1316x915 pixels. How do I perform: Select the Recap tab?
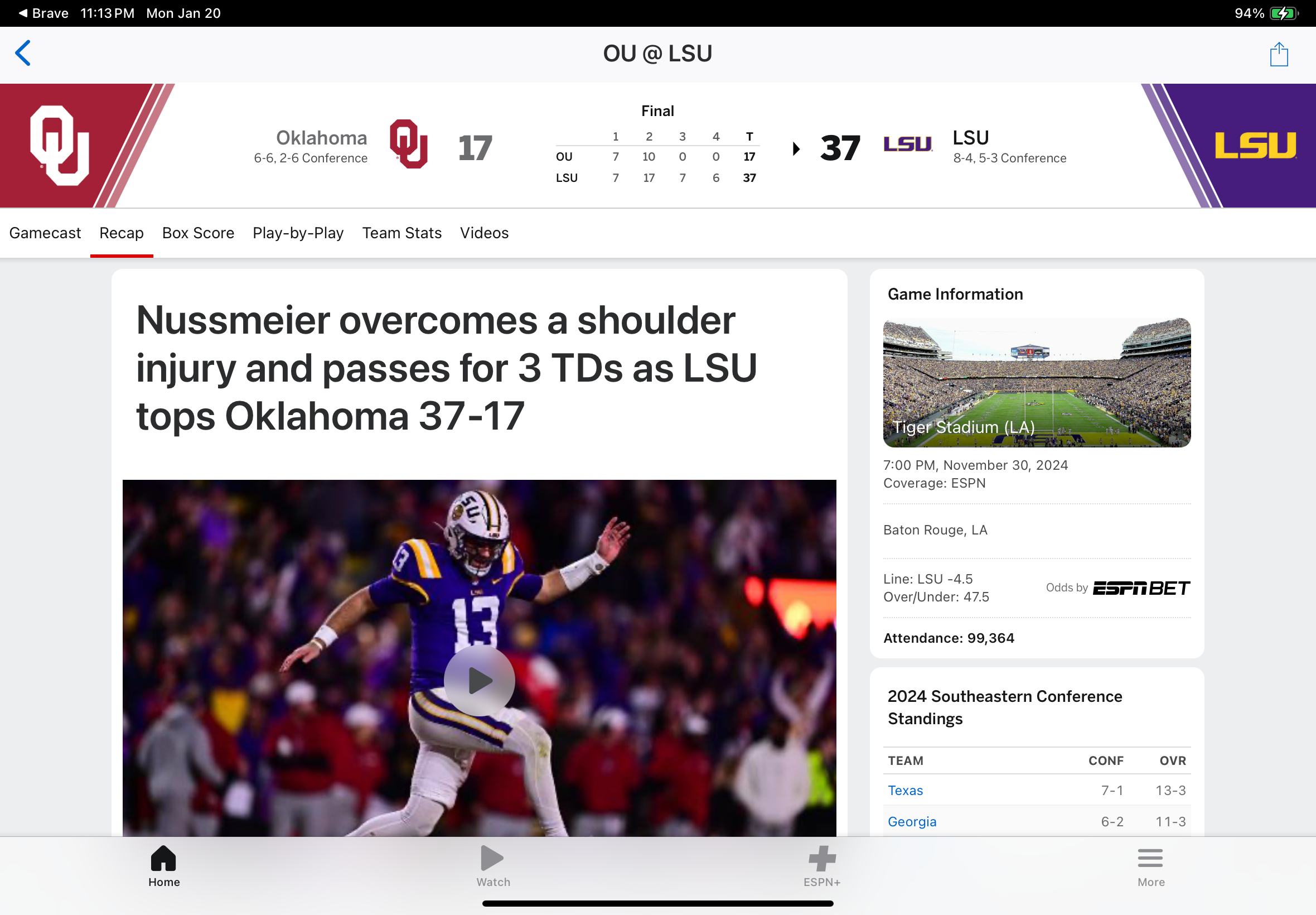[122, 233]
